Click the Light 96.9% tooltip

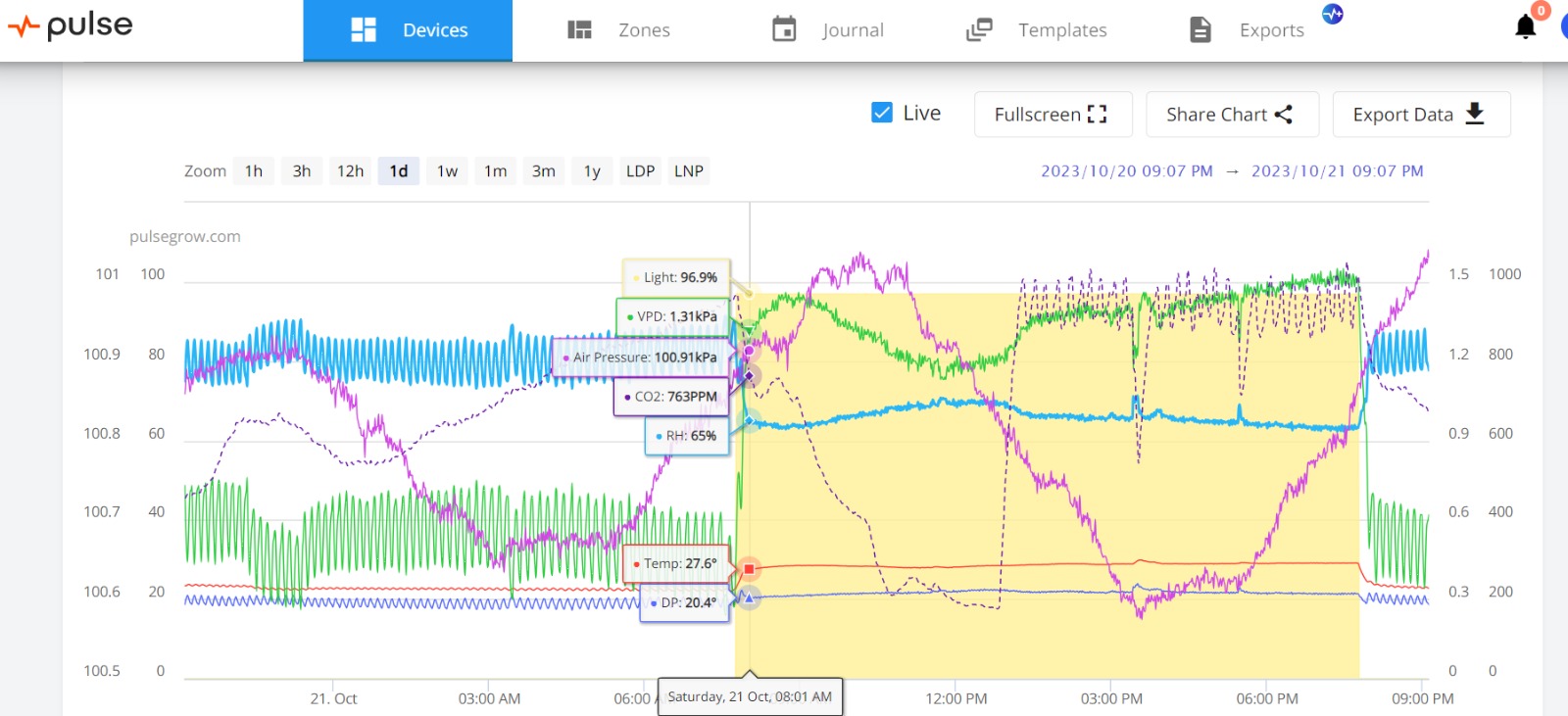click(x=676, y=278)
